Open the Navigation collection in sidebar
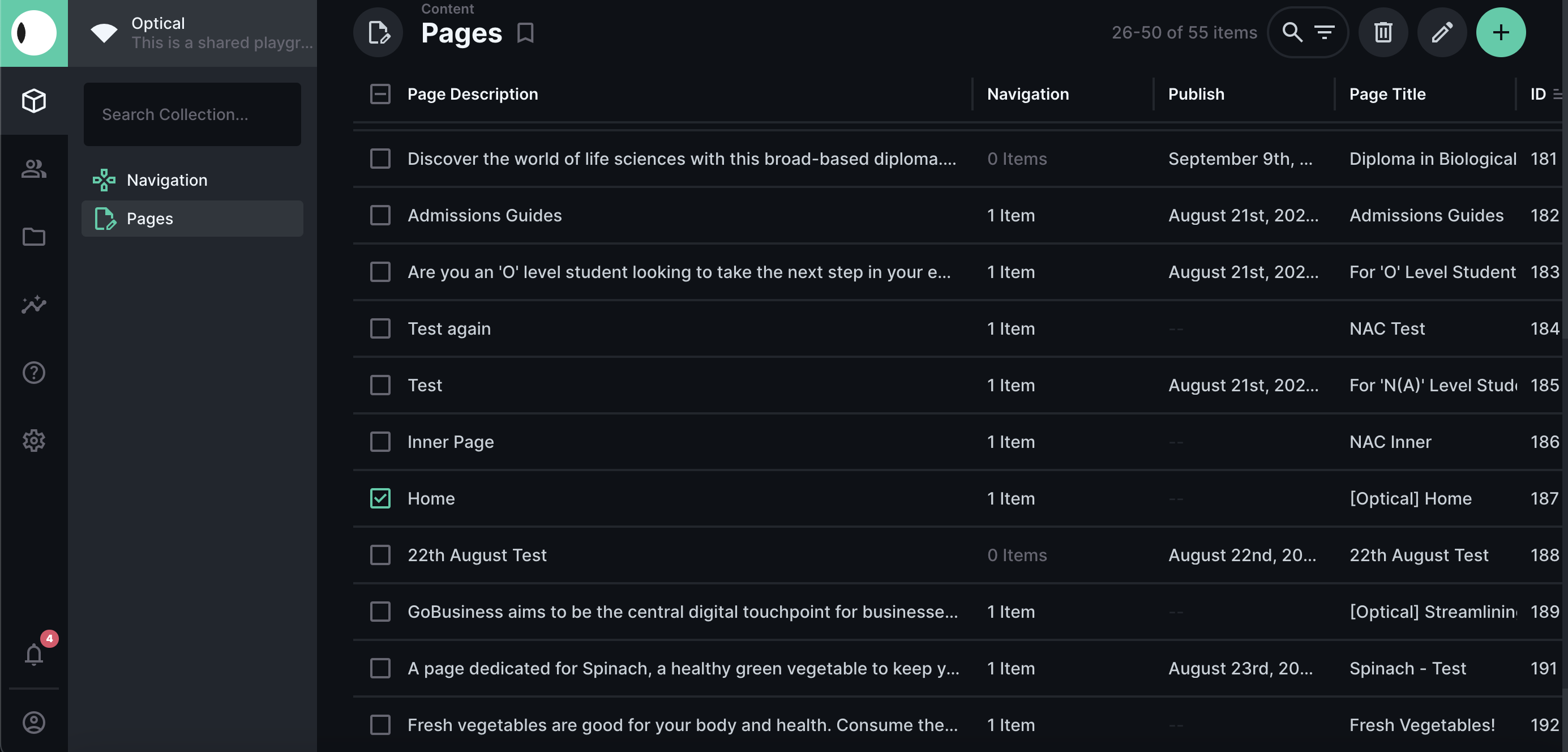The image size is (1568, 752). click(x=167, y=180)
